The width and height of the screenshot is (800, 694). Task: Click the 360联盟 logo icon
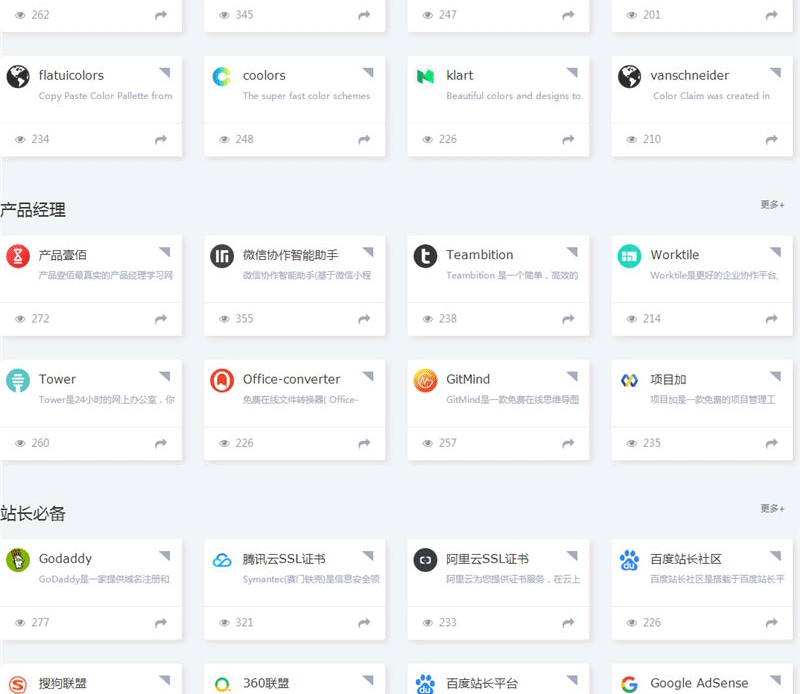pos(221,684)
